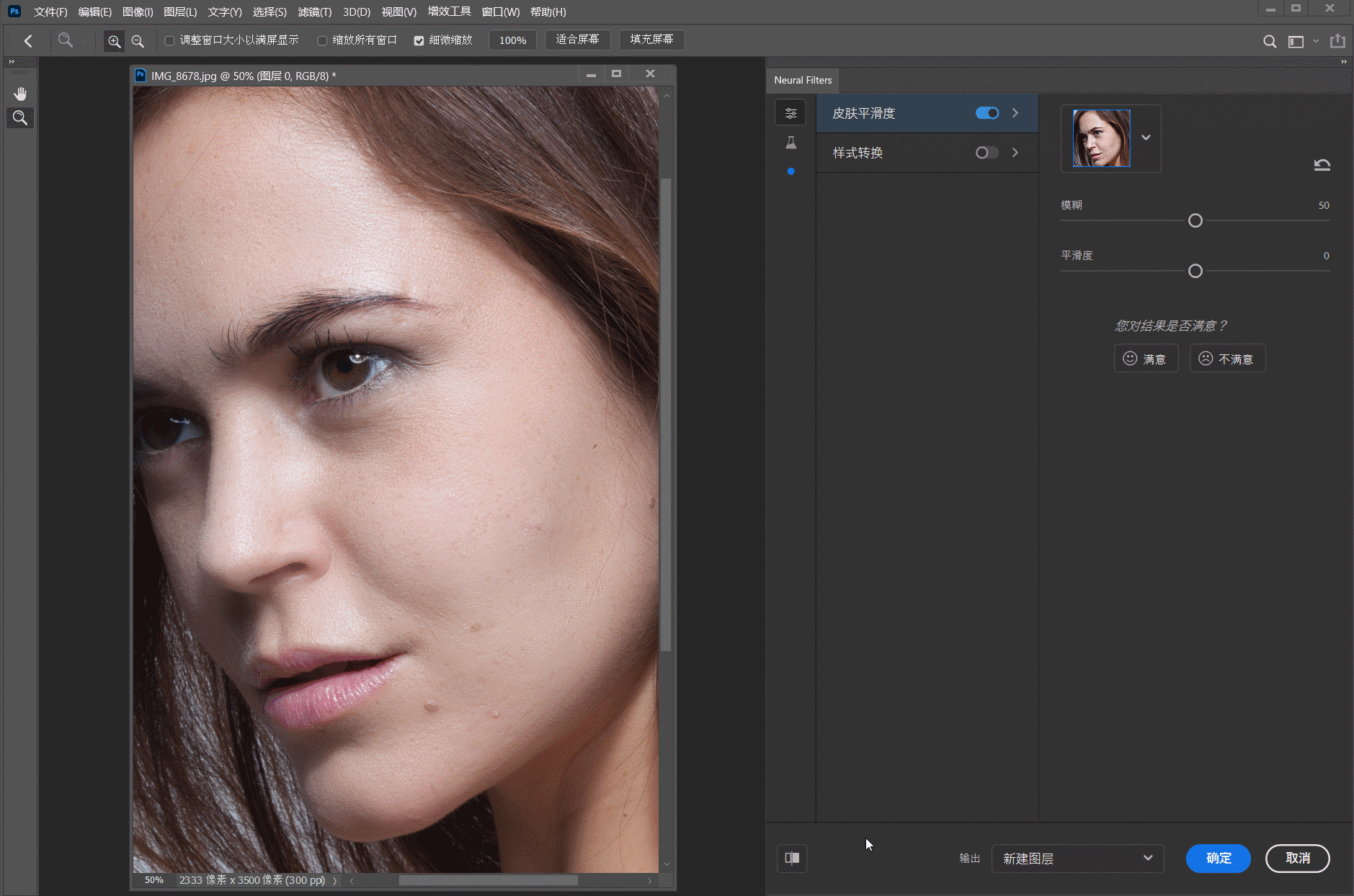The height and width of the screenshot is (896, 1354).
Task: Click the 满意 feedback button
Action: pyautogui.click(x=1146, y=359)
